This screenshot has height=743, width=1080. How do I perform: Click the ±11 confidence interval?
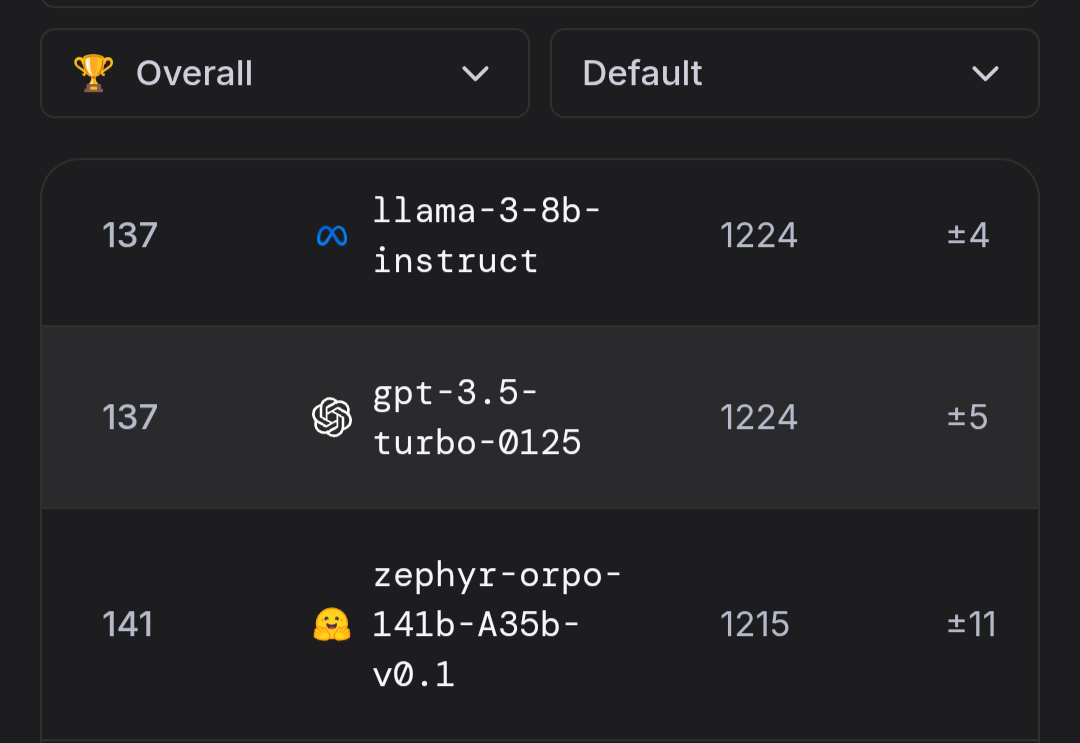[972, 625]
